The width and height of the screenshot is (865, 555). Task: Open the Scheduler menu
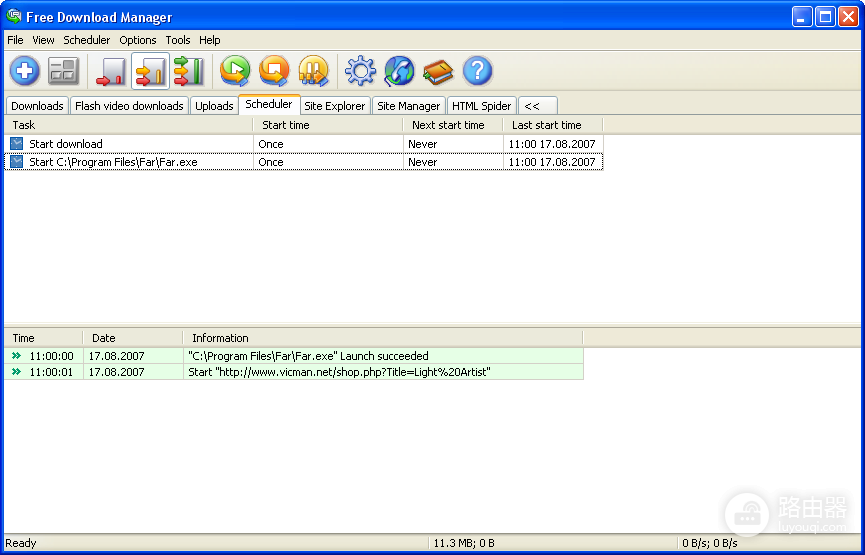coord(87,40)
